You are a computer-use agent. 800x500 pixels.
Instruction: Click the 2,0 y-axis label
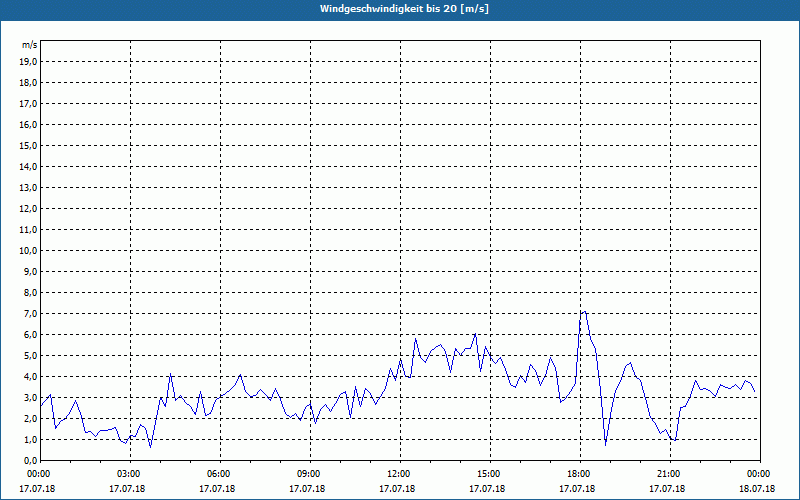coord(30,419)
